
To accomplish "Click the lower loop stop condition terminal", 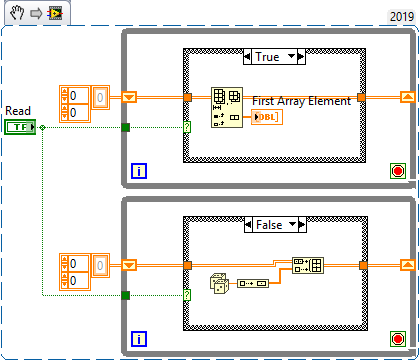I will click(x=398, y=339).
